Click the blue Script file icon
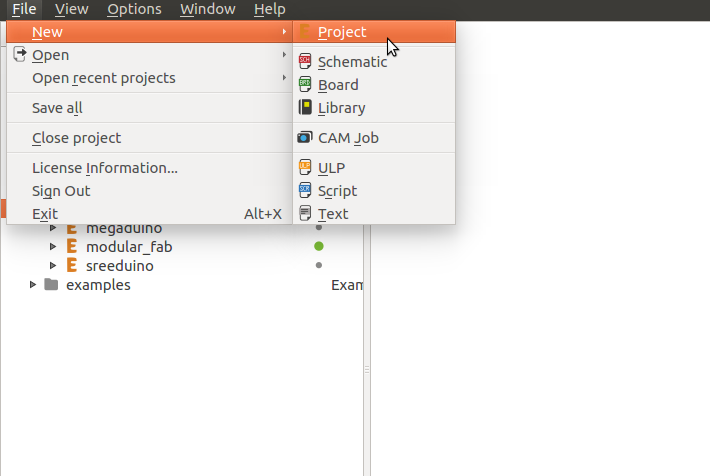This screenshot has height=476, width=710. point(305,191)
